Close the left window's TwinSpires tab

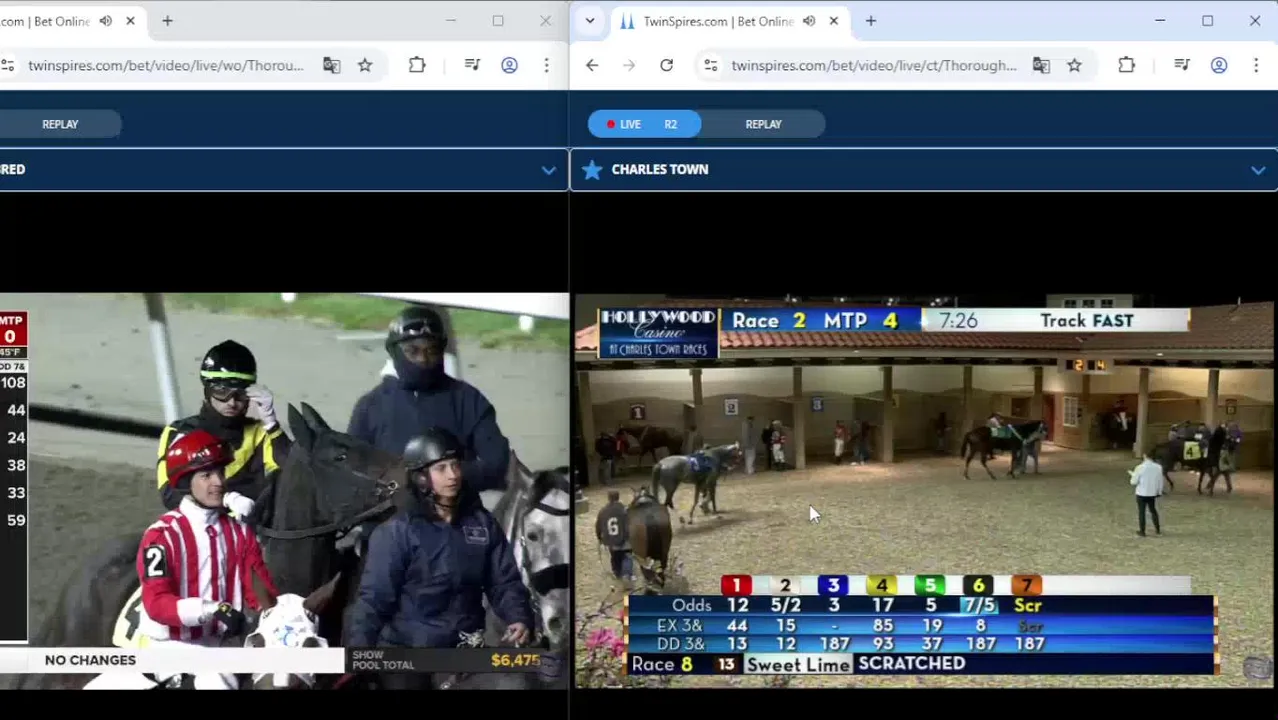tap(130, 21)
